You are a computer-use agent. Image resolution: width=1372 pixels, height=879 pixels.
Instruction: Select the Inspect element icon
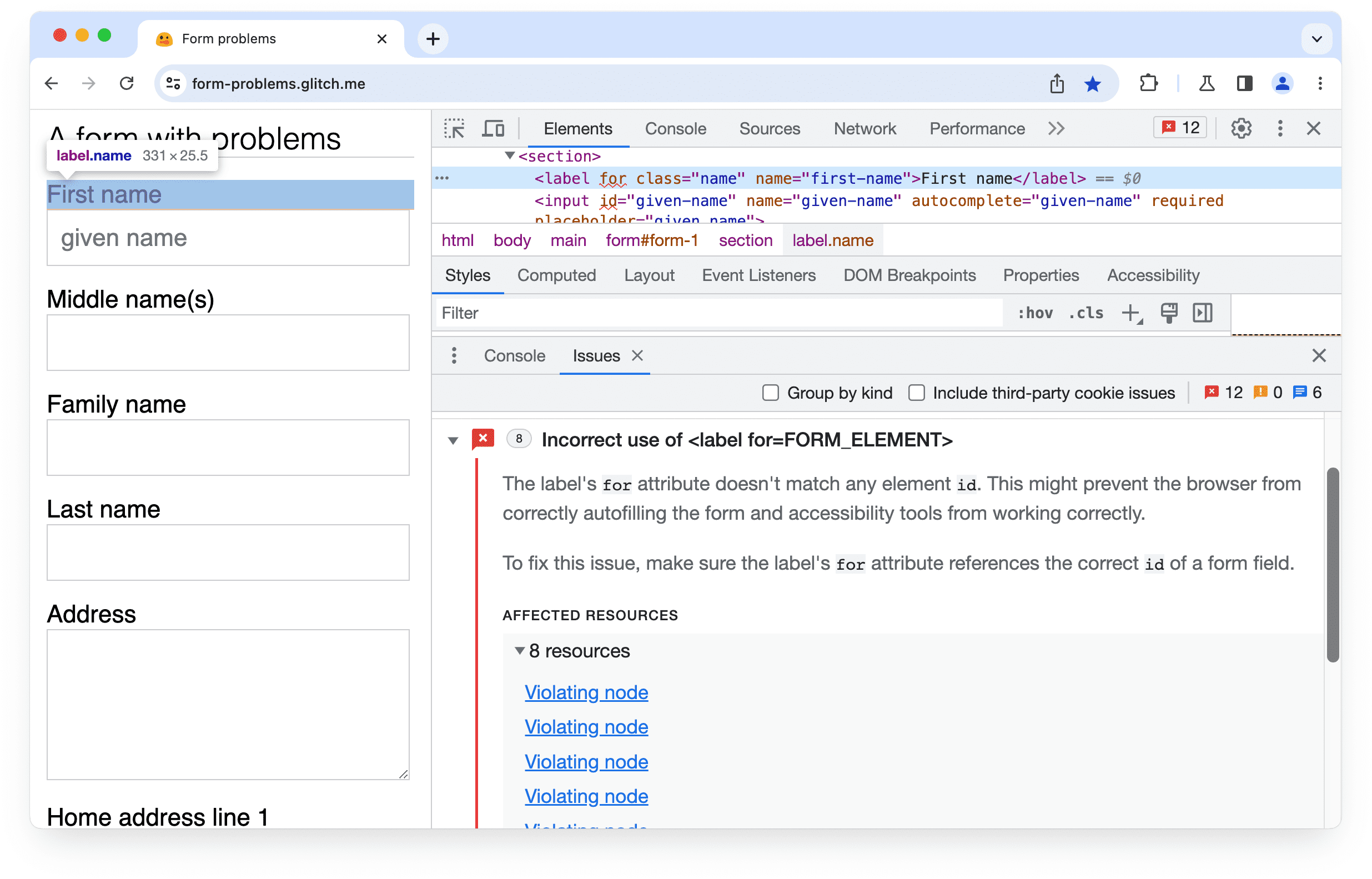pyautogui.click(x=455, y=128)
